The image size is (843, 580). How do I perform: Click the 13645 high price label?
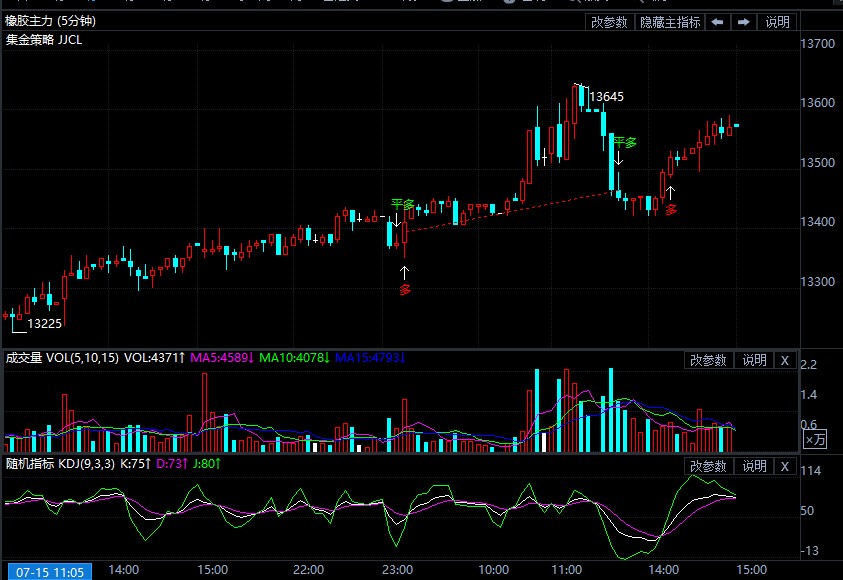click(606, 97)
